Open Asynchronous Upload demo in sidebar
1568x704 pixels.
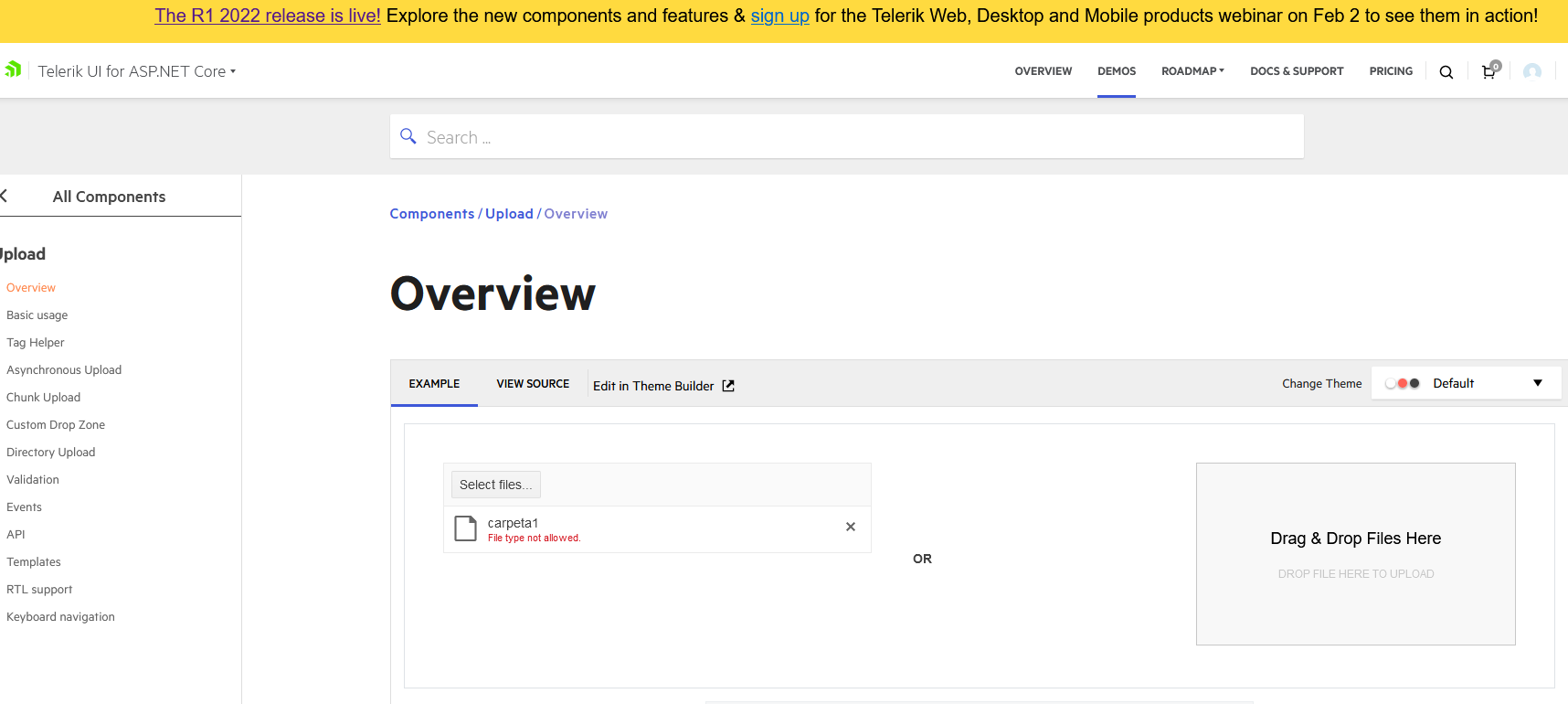64,370
